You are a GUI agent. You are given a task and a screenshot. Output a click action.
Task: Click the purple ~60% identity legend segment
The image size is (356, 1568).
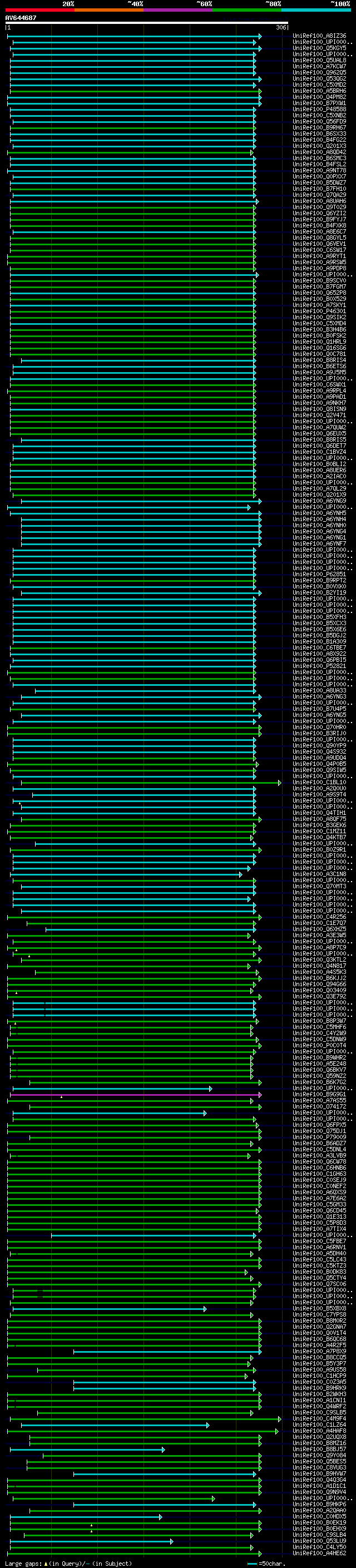[177, 10]
